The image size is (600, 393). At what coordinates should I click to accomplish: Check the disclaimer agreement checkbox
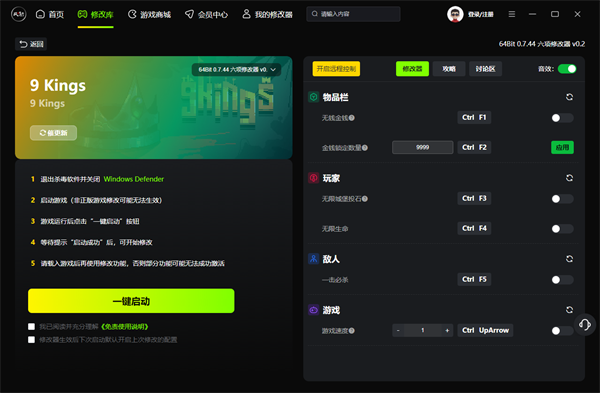point(31,326)
